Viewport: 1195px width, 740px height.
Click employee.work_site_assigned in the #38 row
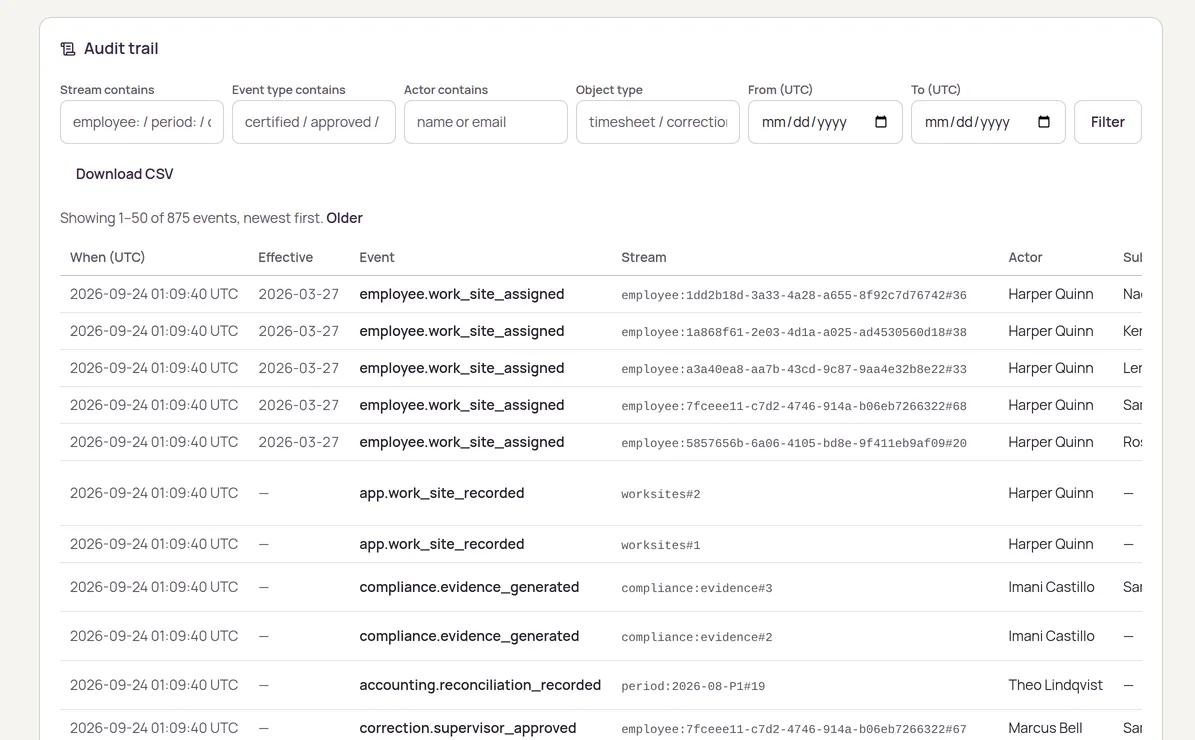462,331
